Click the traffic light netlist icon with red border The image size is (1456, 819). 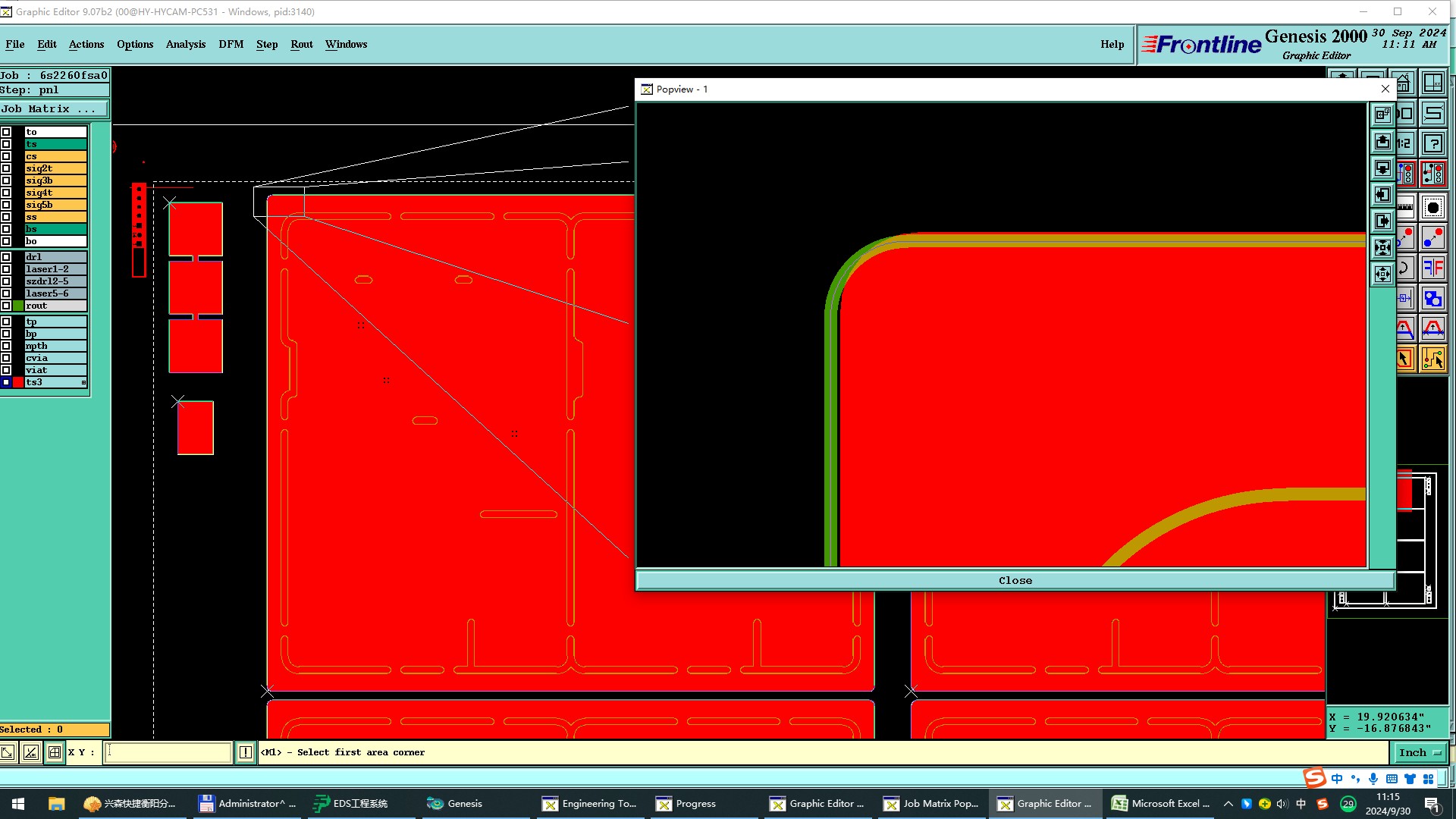[1432, 174]
